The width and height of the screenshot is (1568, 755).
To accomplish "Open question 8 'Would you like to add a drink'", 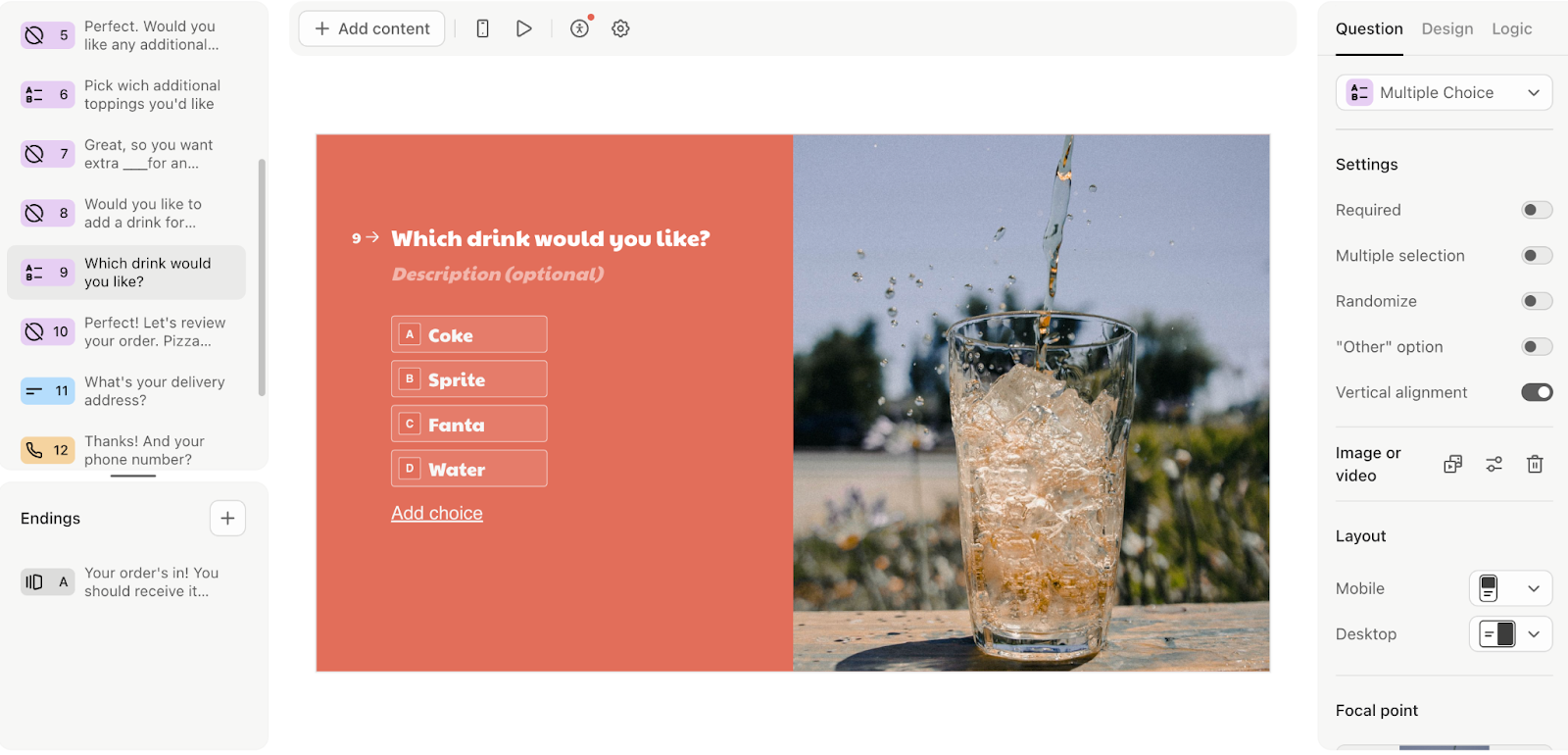I will coord(126,213).
